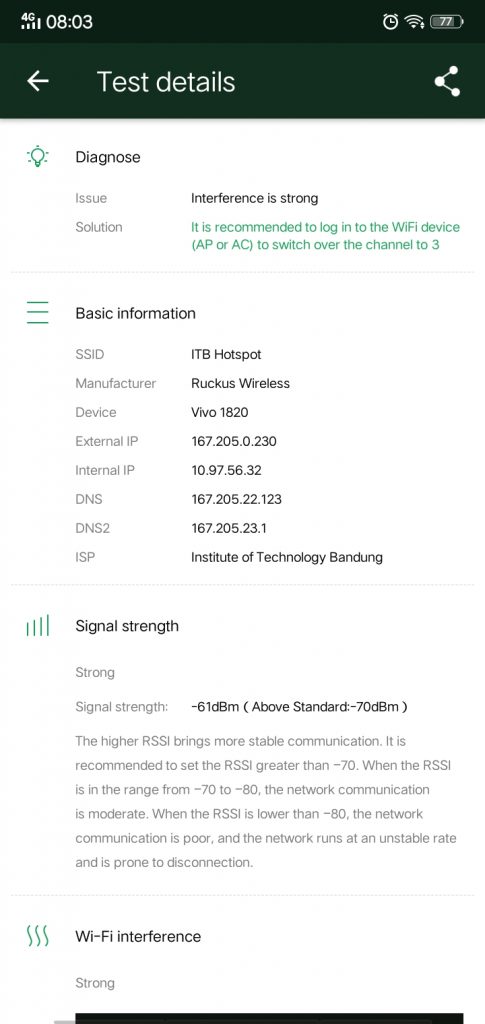
Task: Tap the back arrow in header
Action: [38, 82]
